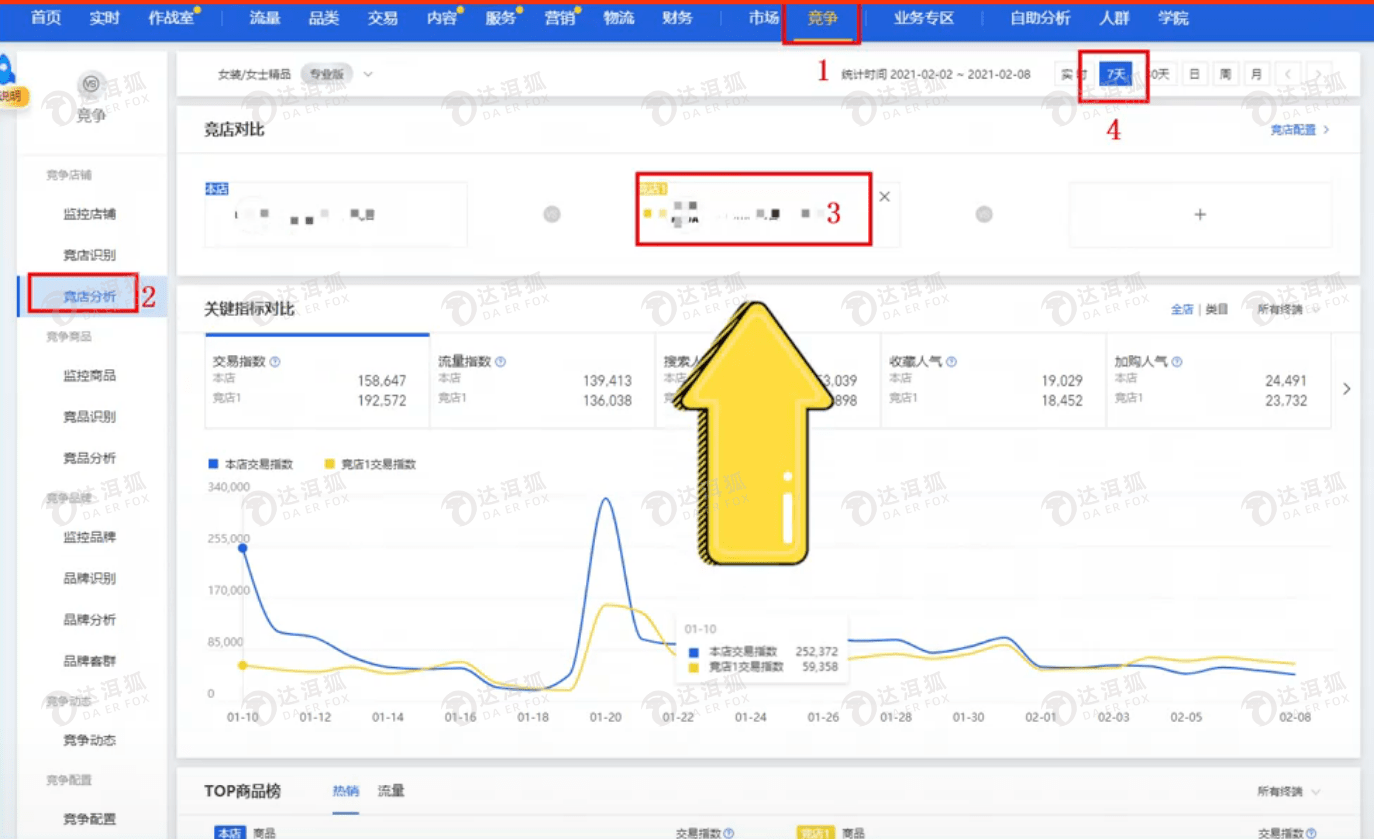Switch to 流量 tab in TOP商品榜
The image size is (1374, 839).
[391, 791]
